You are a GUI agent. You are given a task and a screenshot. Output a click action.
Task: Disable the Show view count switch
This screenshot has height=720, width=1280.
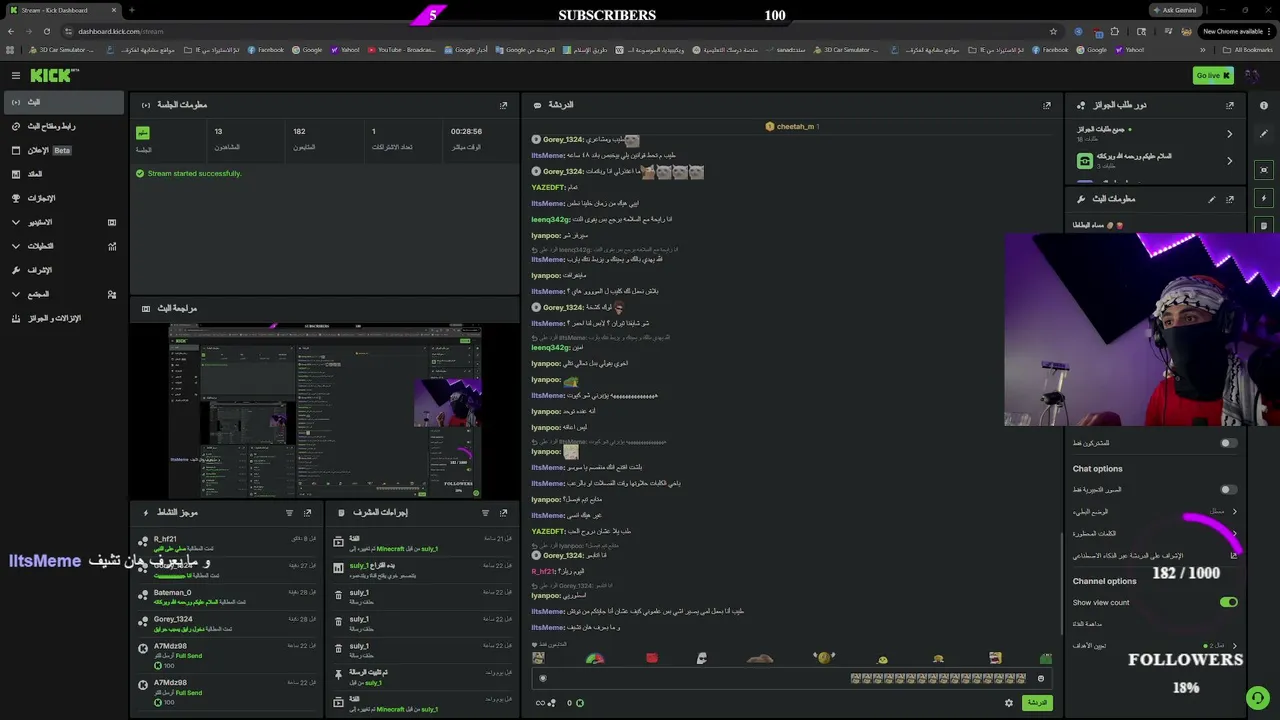coord(1228,602)
